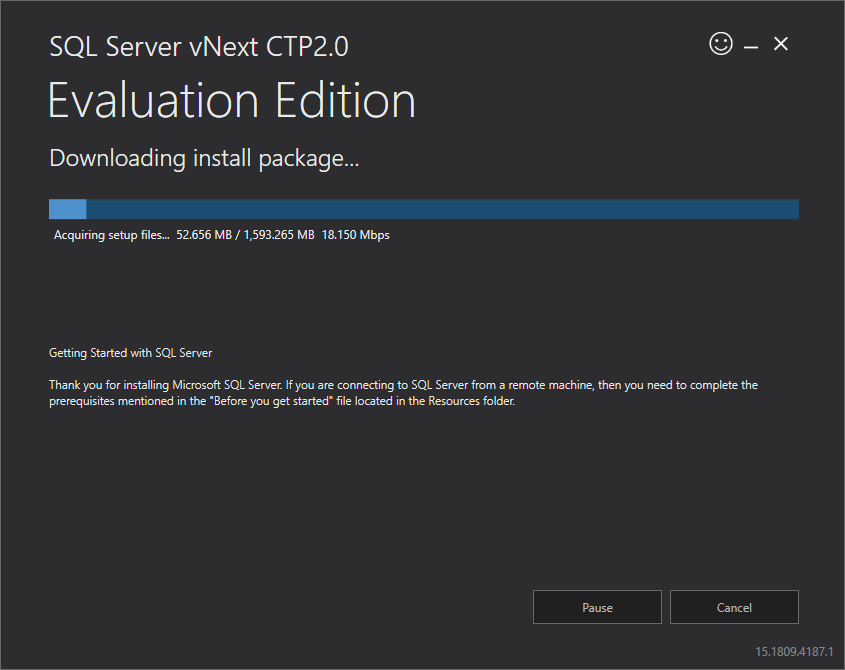The image size is (845, 670).
Task: Click the Evaluation Edition heading
Action: [x=231, y=100]
